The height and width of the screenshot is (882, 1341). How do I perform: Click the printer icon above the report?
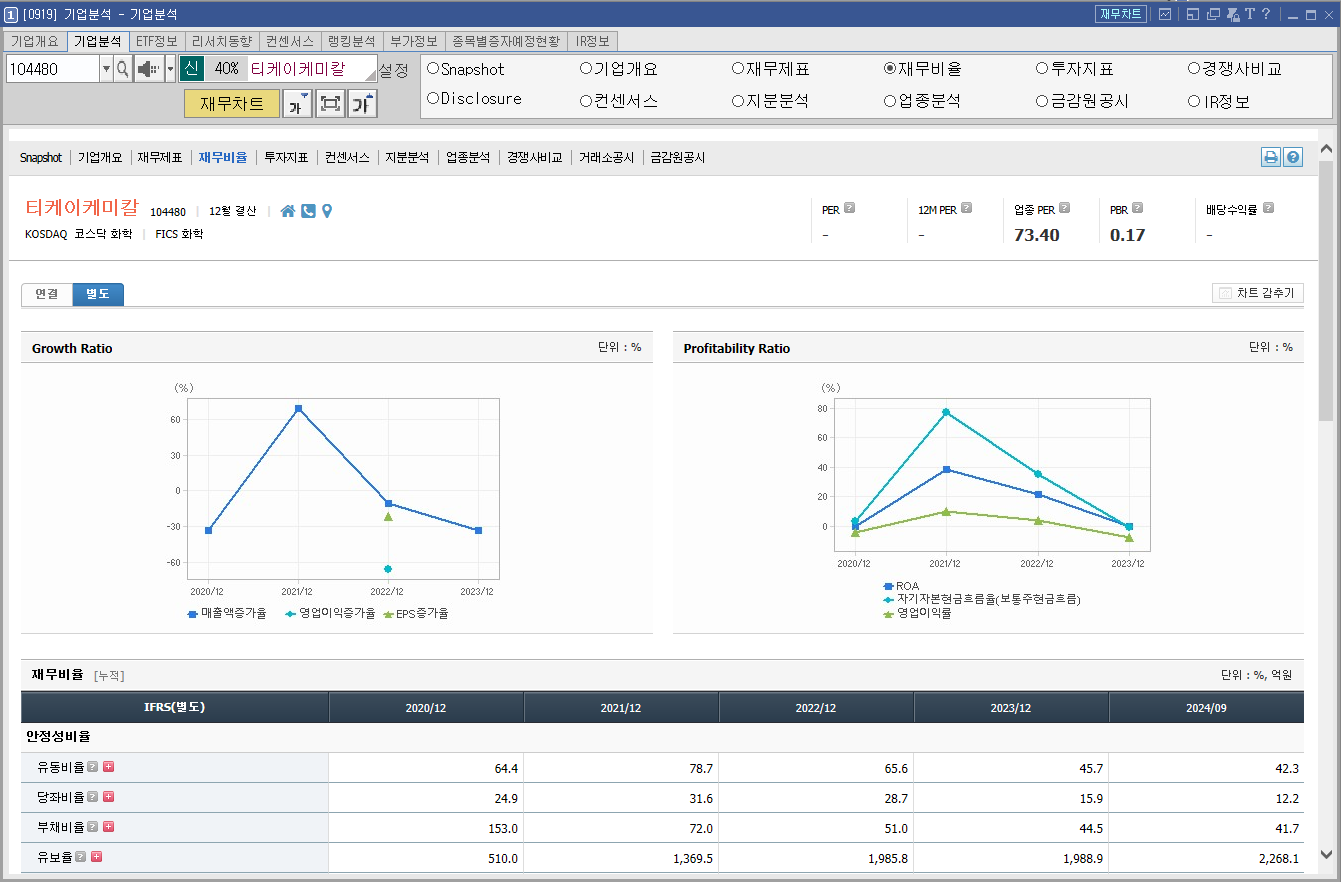[1270, 157]
